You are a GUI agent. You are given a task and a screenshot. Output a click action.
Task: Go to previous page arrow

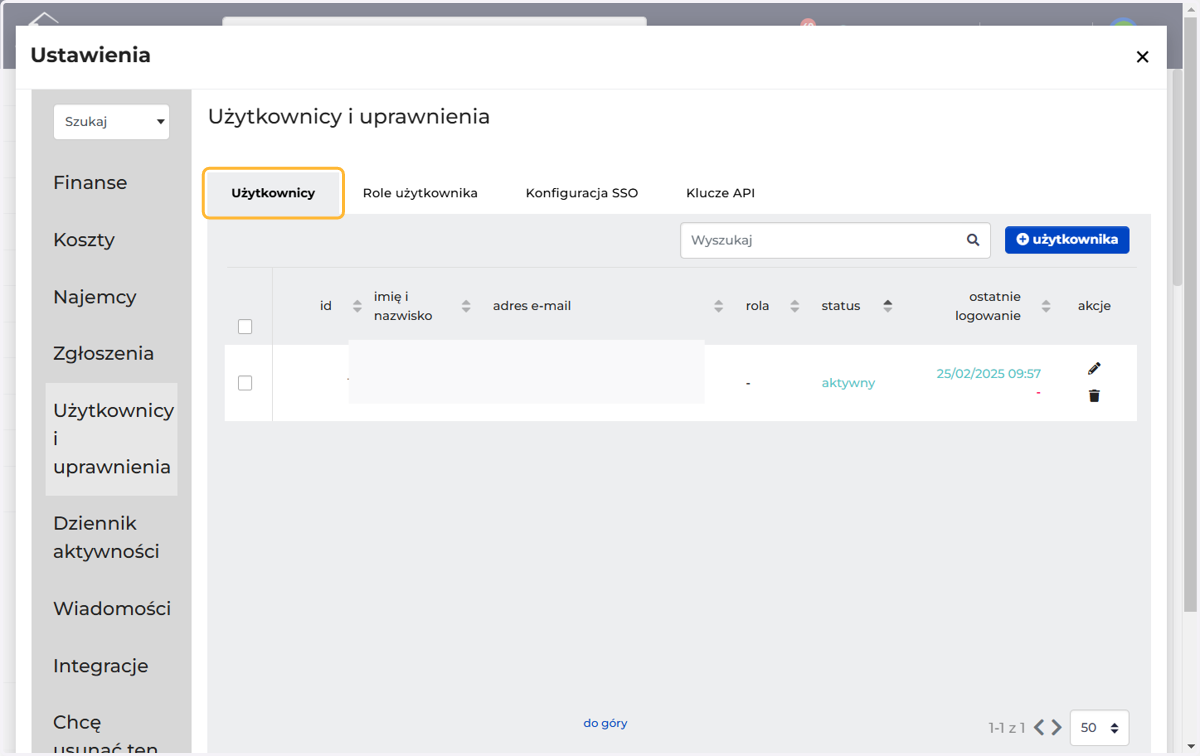(x=1039, y=727)
